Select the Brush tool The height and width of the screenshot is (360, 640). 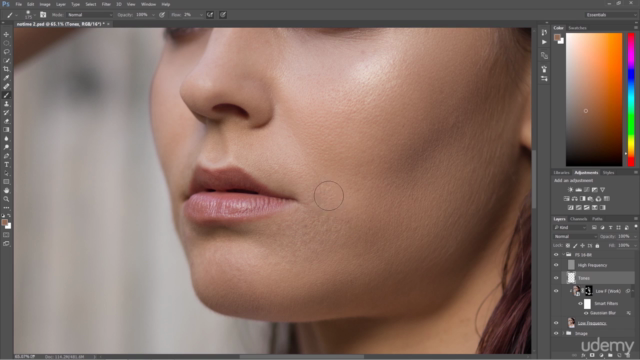[x=6, y=95]
